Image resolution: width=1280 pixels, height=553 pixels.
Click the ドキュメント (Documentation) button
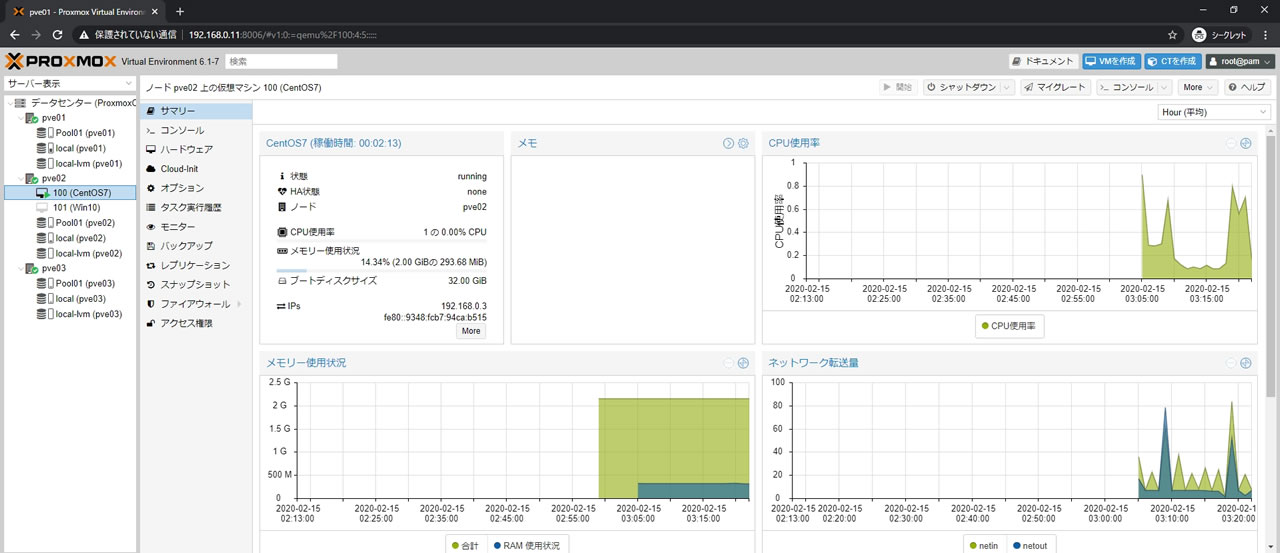click(1043, 61)
